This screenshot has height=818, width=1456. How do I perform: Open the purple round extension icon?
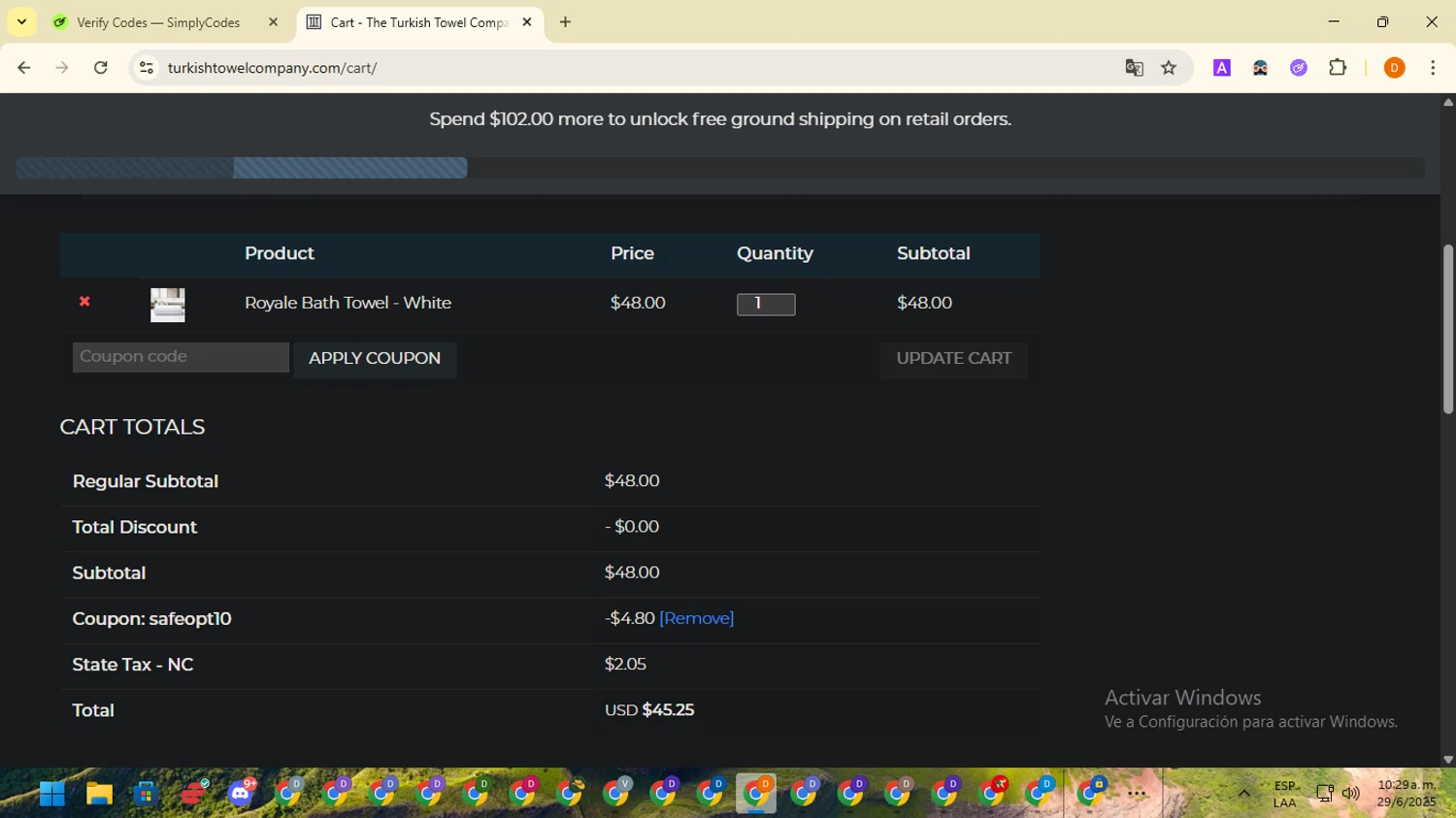[x=1299, y=68]
